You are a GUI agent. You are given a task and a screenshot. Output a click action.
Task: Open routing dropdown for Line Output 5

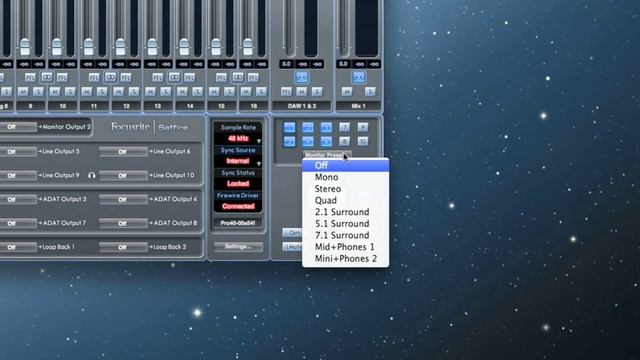18,151
